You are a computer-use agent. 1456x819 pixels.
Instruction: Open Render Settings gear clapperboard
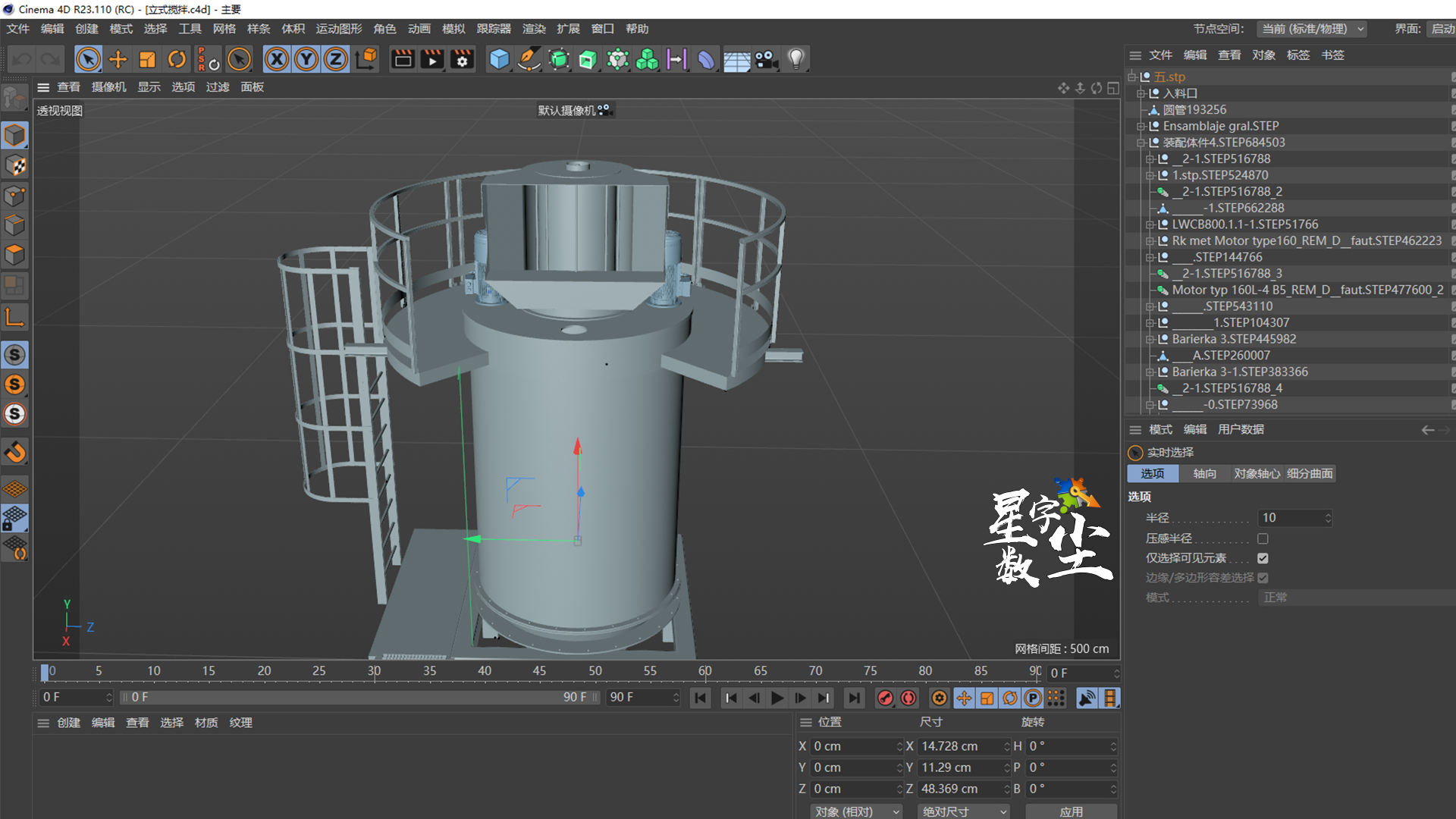(462, 59)
